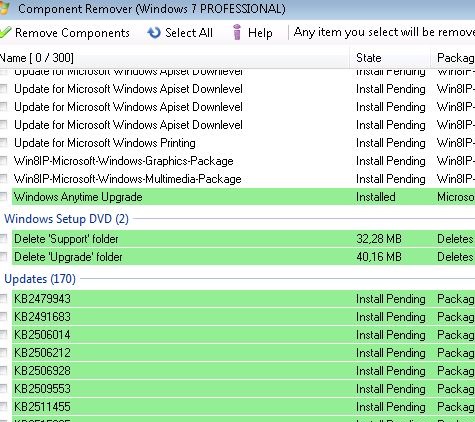475x422 pixels.
Task: Select the KB2506212 update name
Action: [x=42, y=353]
